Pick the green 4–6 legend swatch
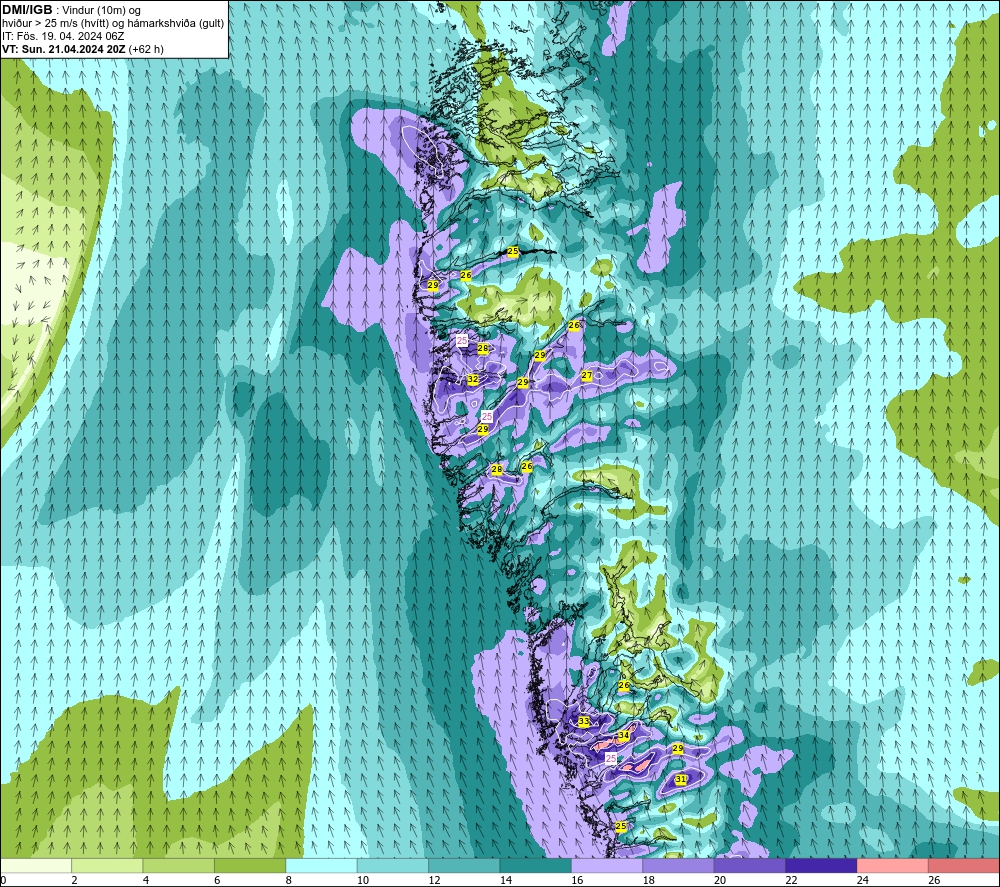Viewport: 1000px width, 887px height. [179, 866]
